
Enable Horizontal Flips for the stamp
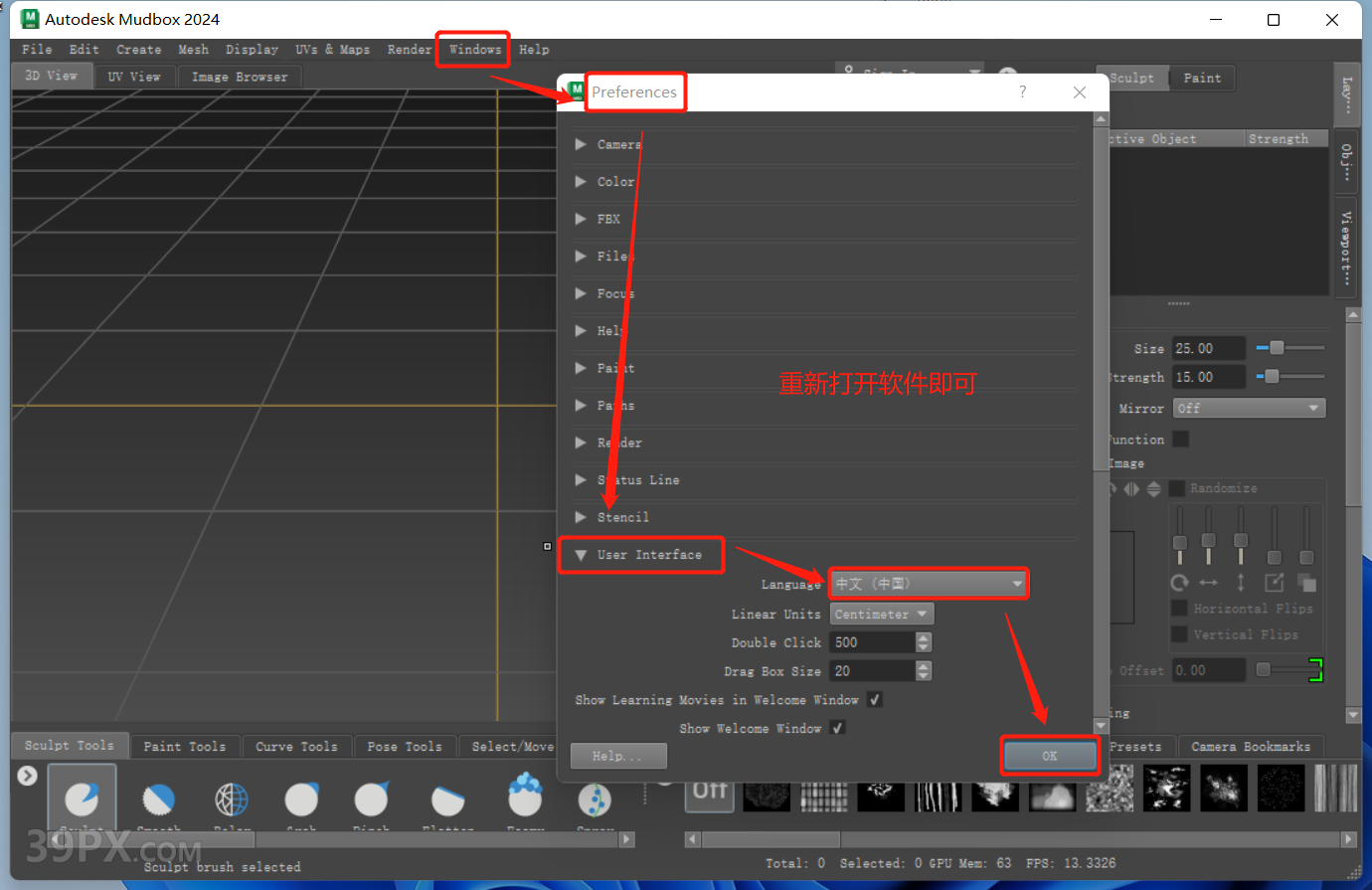point(1178,608)
